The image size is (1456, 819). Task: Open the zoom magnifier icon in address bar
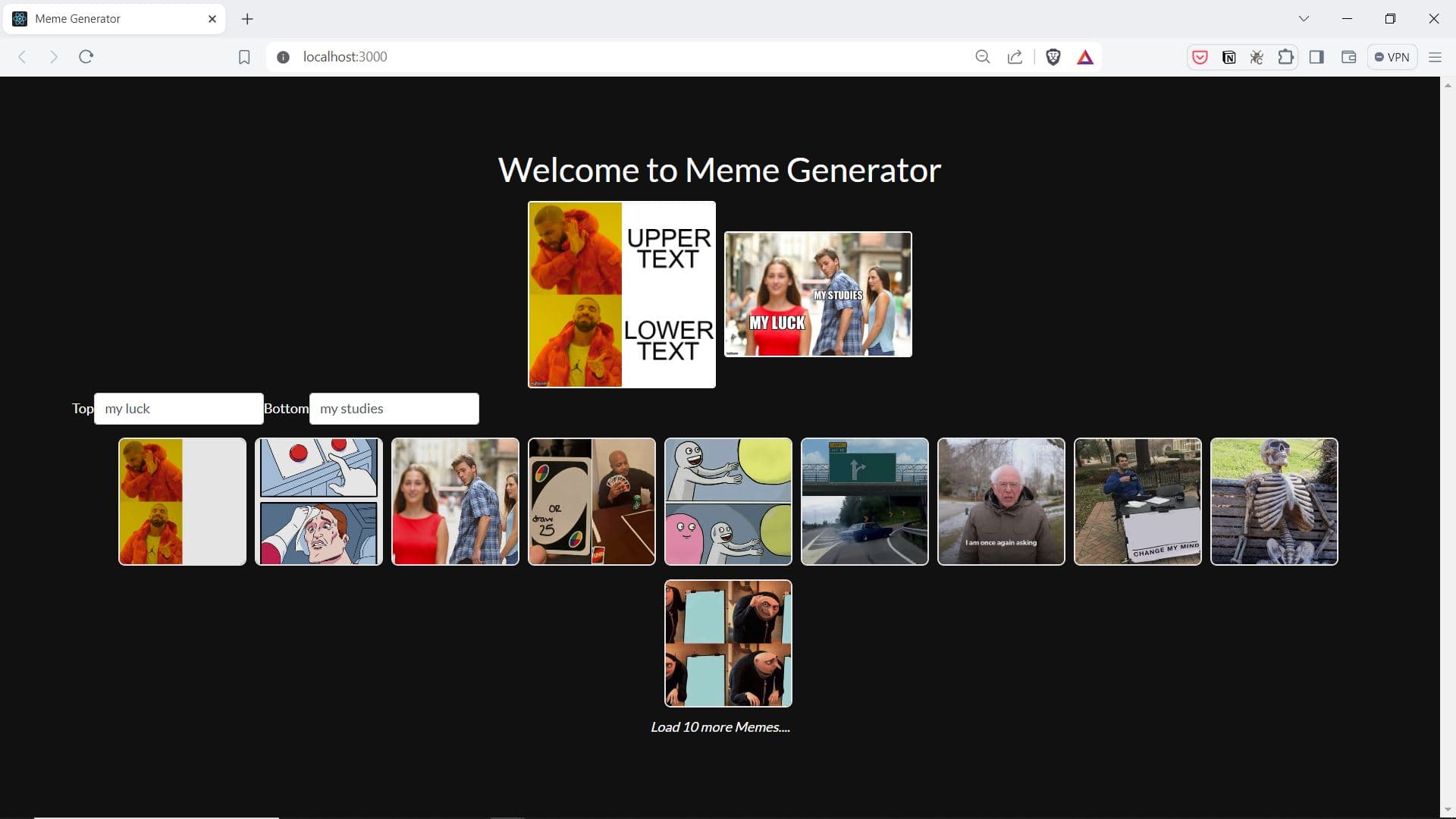(x=983, y=57)
